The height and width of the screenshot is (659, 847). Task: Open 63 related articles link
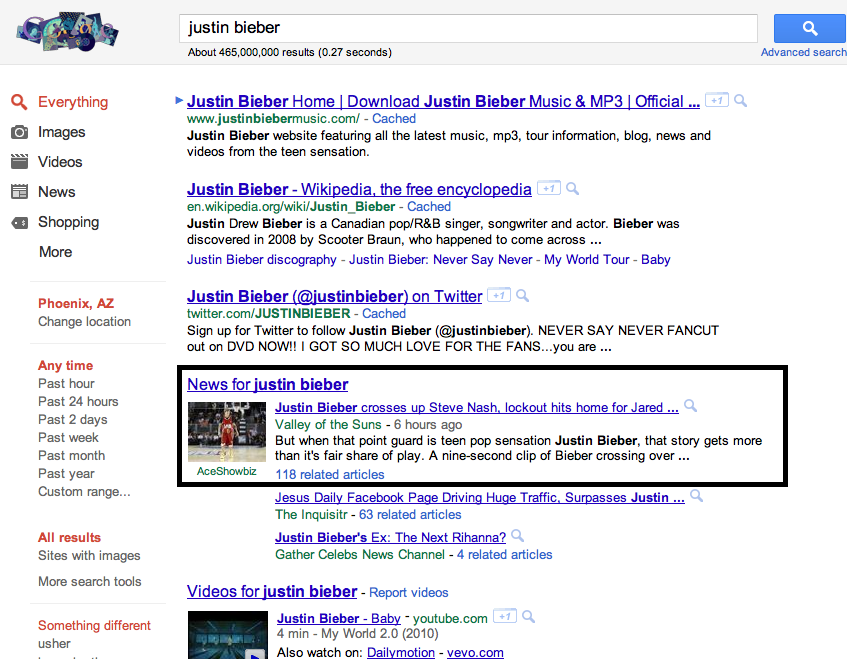coord(410,514)
